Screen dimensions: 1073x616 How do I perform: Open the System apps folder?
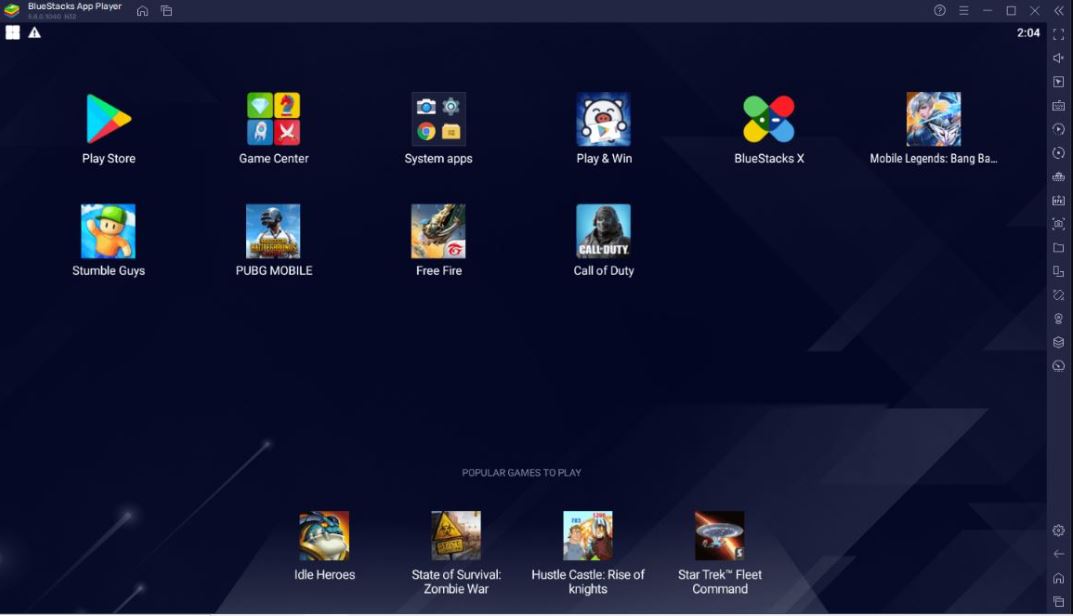coord(438,120)
